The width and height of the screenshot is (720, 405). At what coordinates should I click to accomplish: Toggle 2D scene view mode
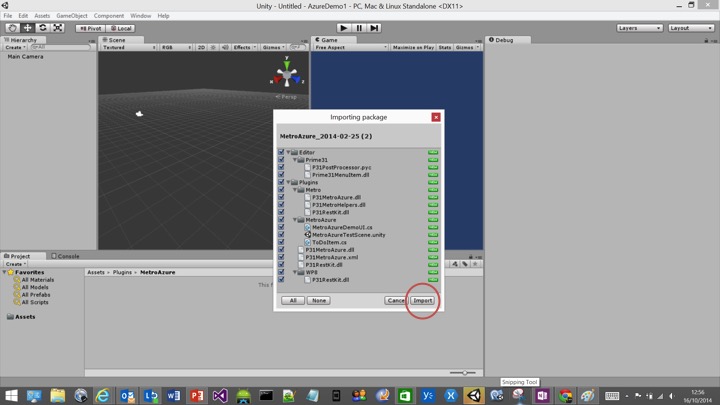pyautogui.click(x=201, y=47)
